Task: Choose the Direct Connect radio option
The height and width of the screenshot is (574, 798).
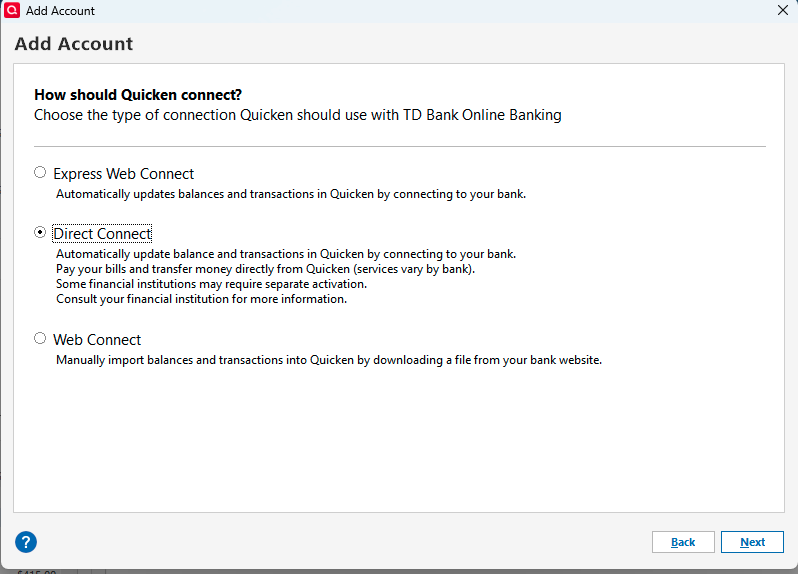Action: (x=40, y=233)
